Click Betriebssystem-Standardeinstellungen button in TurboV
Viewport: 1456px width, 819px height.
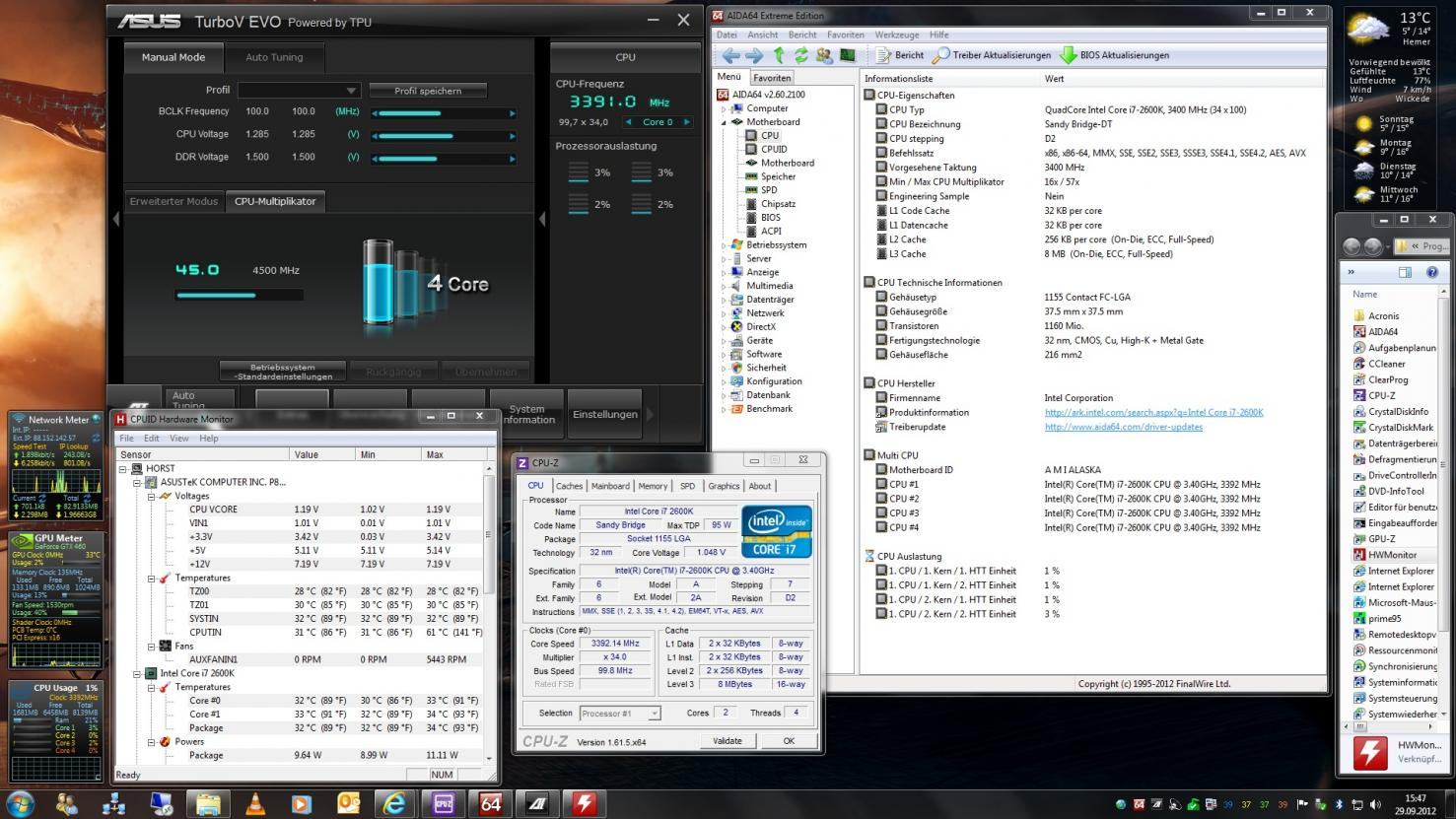[x=283, y=372]
